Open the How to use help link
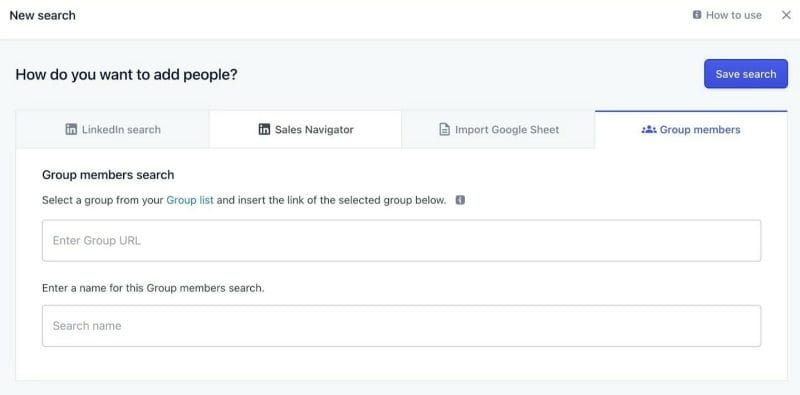The width and height of the screenshot is (800, 395). [733, 15]
